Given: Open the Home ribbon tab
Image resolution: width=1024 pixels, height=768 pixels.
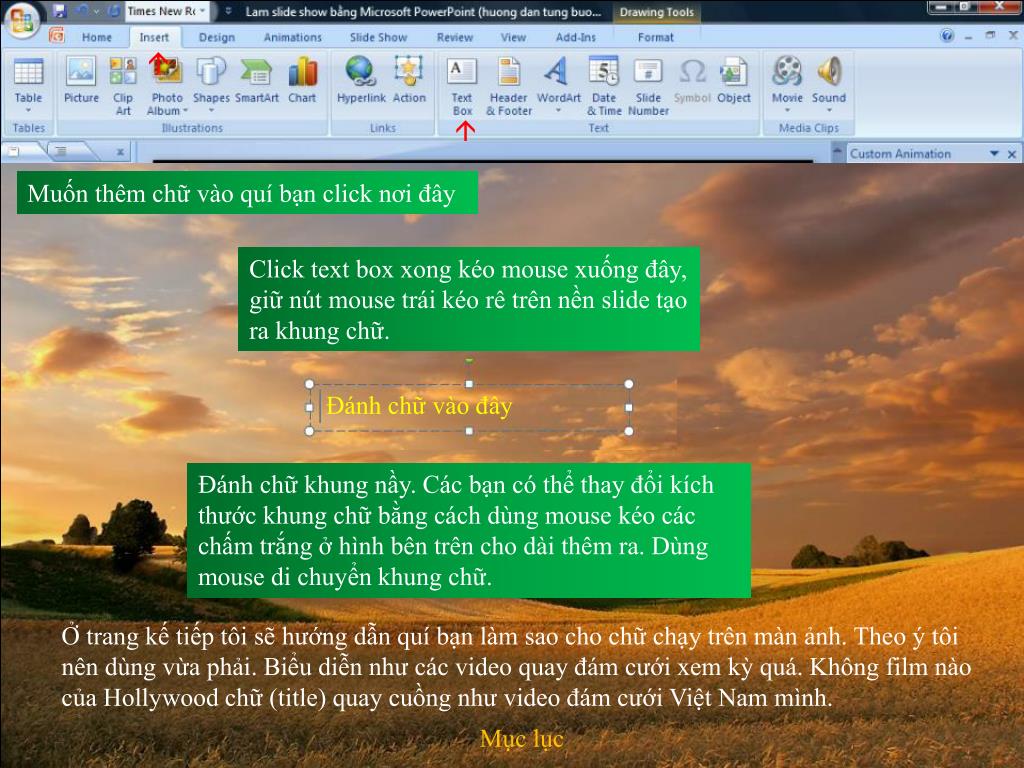Looking at the screenshot, I should 97,37.
